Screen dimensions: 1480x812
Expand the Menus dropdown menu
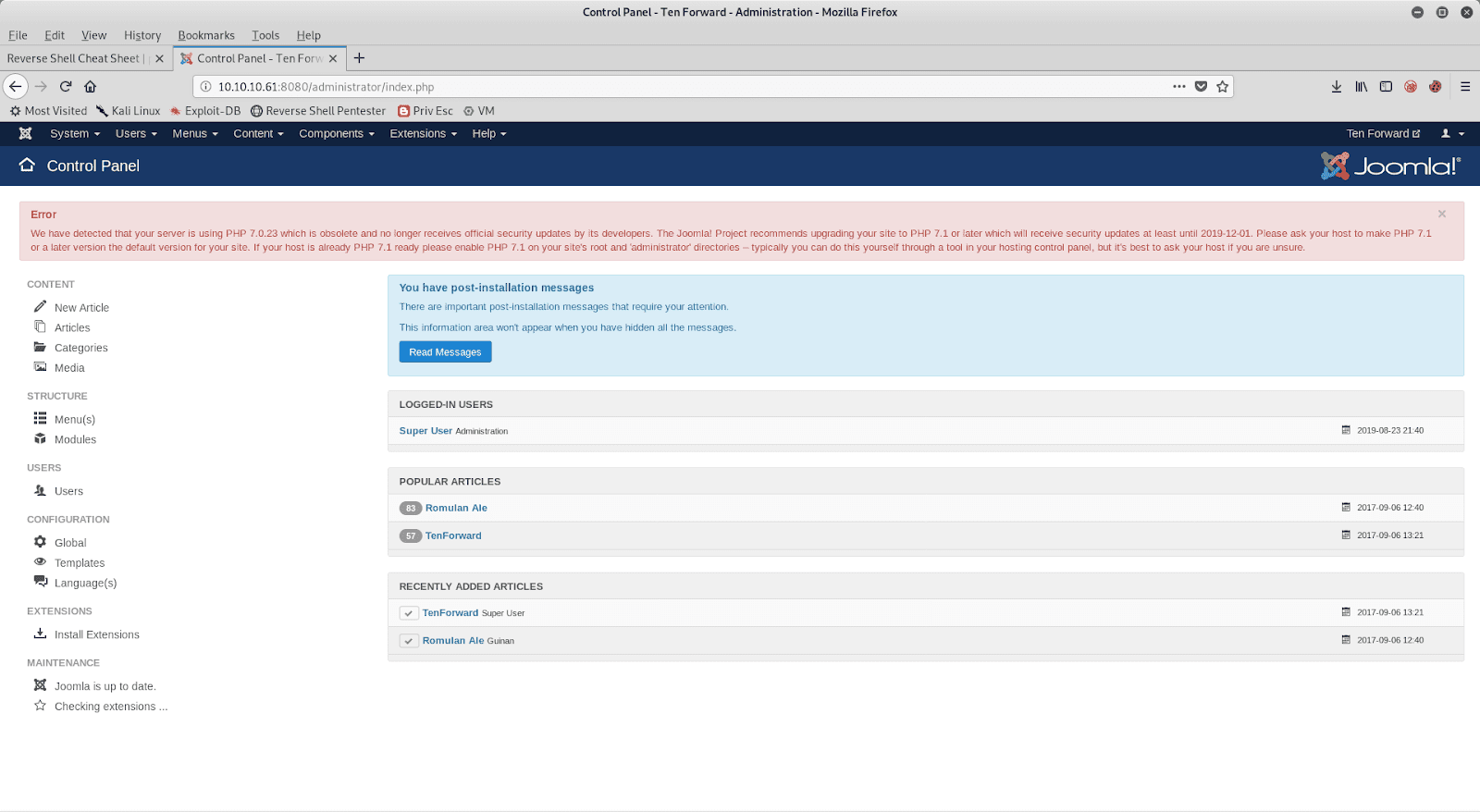pyautogui.click(x=195, y=133)
